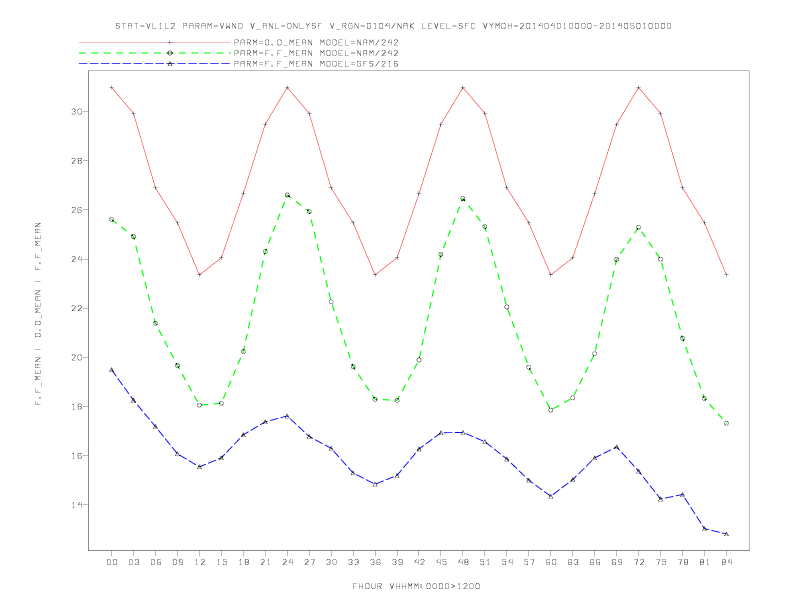
Task: Click x-axis forecast hour label 45
Action: [x=441, y=562]
